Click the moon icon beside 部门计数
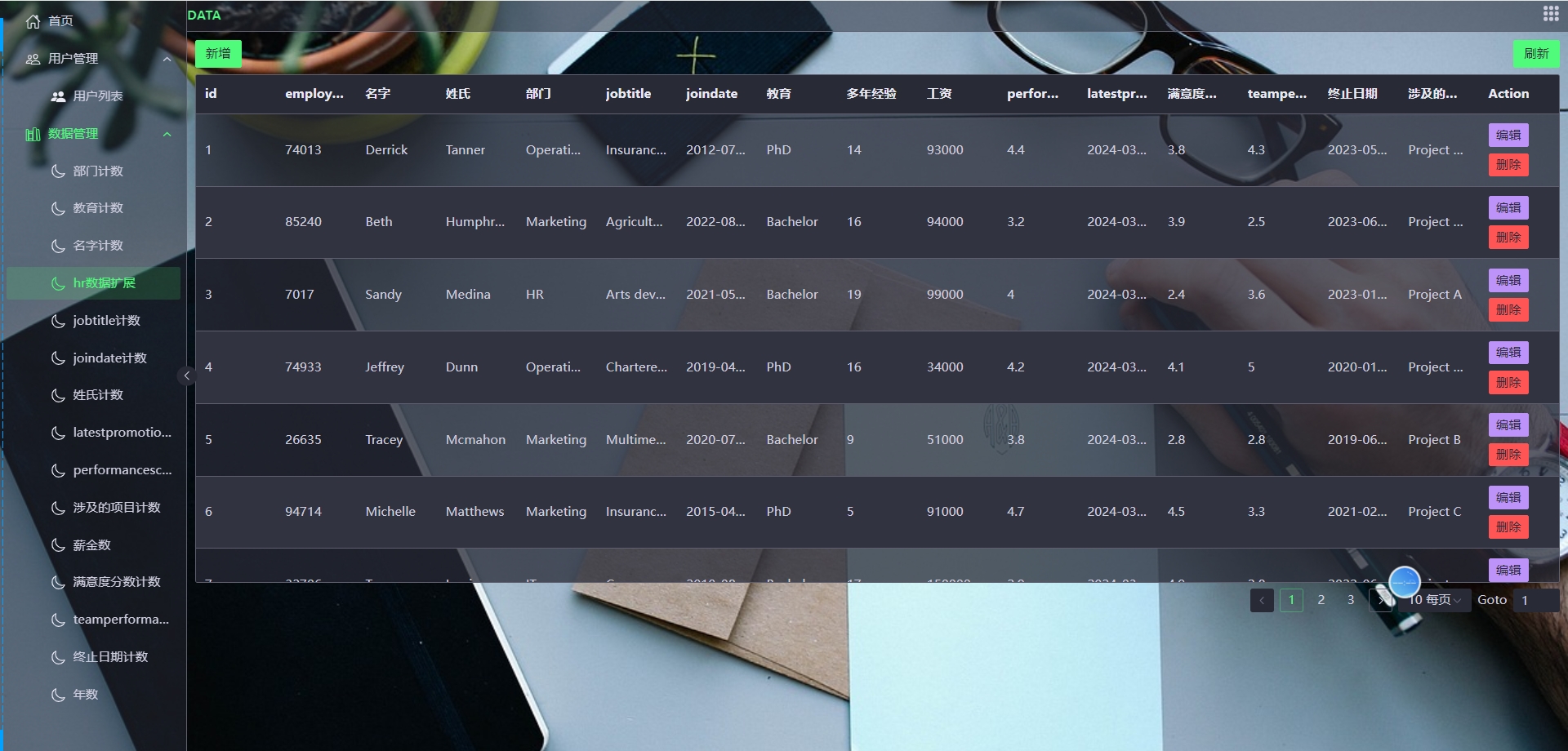This screenshot has width=1568, height=751. tap(58, 171)
